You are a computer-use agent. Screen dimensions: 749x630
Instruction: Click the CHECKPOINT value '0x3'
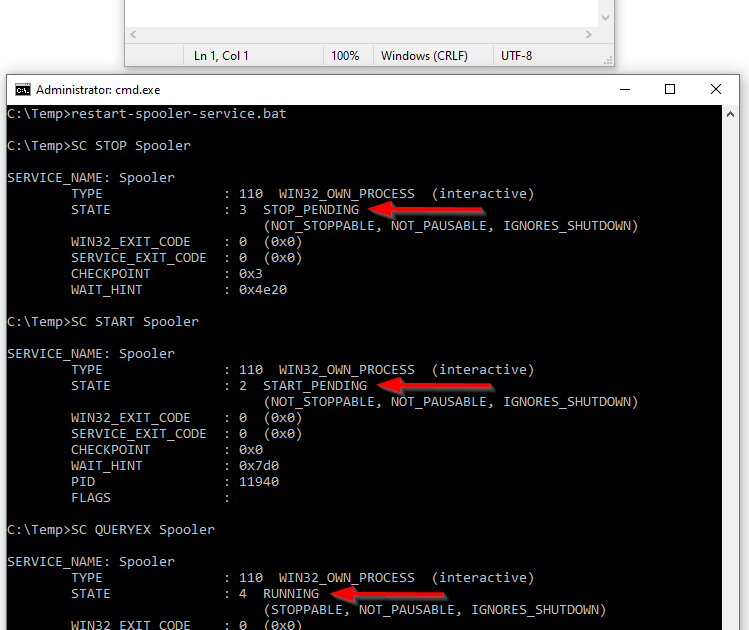point(251,274)
